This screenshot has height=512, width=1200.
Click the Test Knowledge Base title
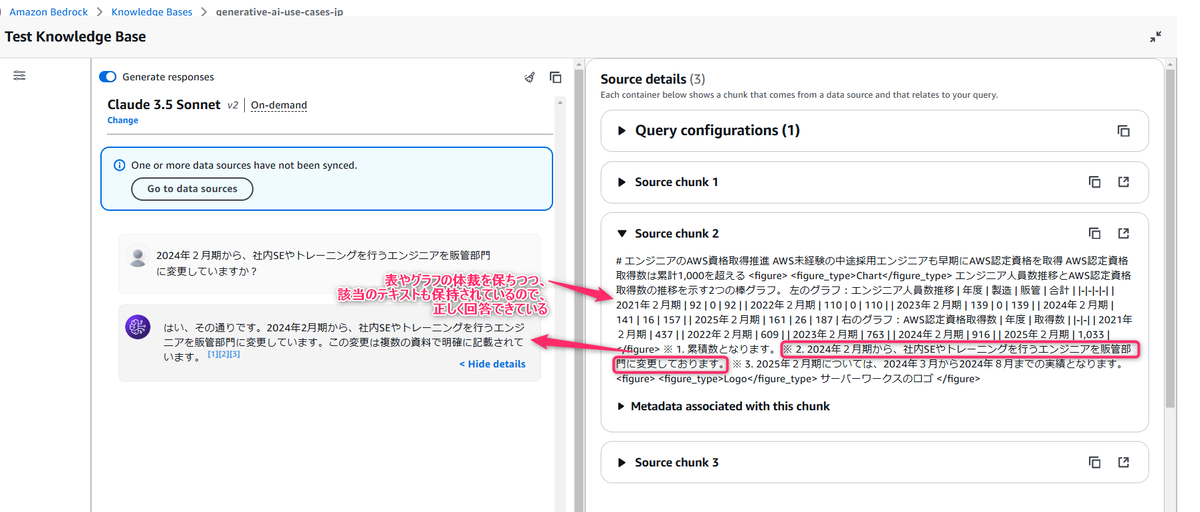coord(75,37)
